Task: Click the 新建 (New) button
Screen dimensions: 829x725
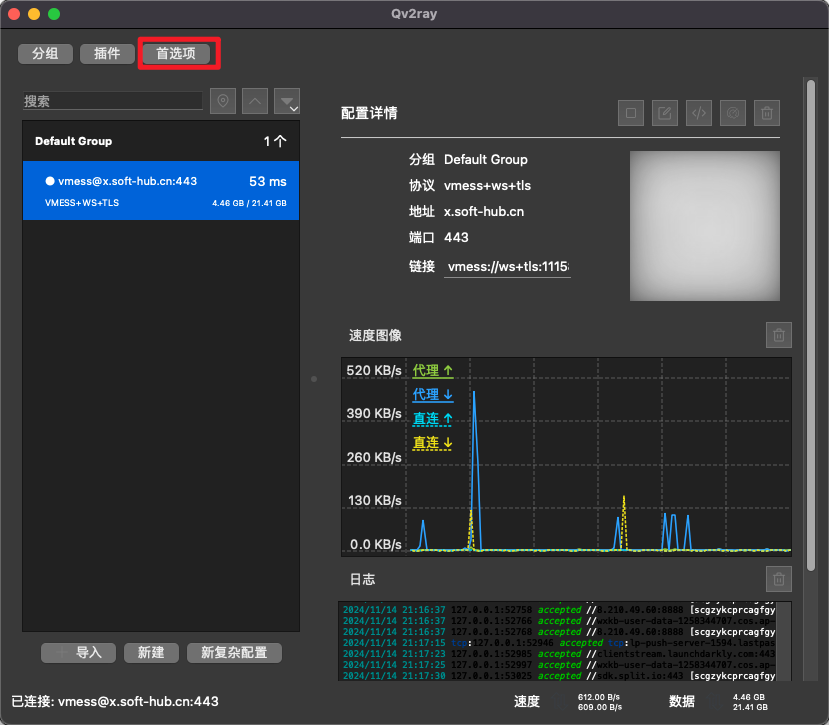Action: (151, 653)
